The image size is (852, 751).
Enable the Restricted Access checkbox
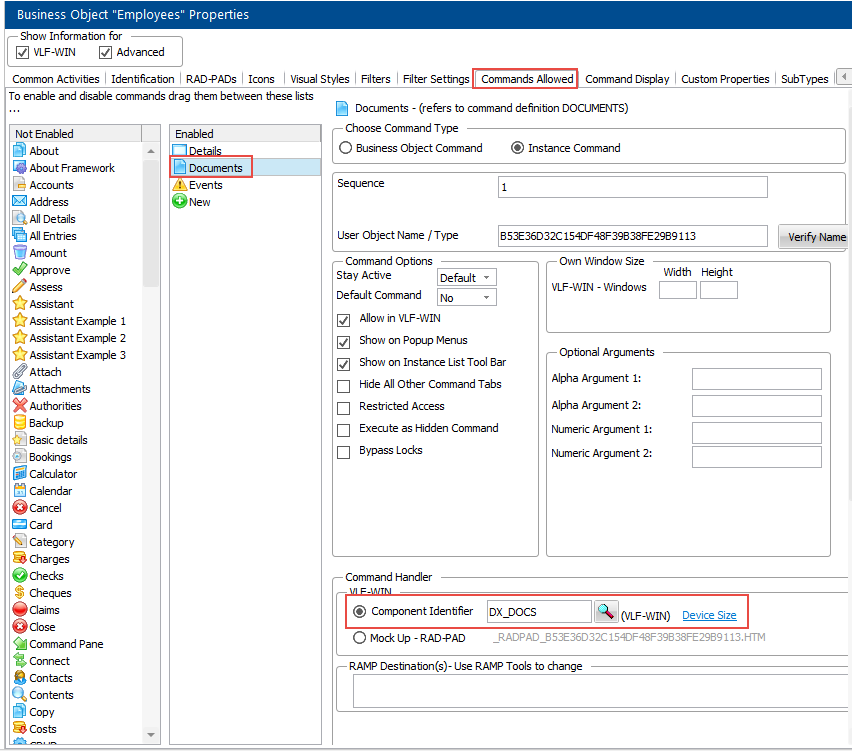[344, 407]
